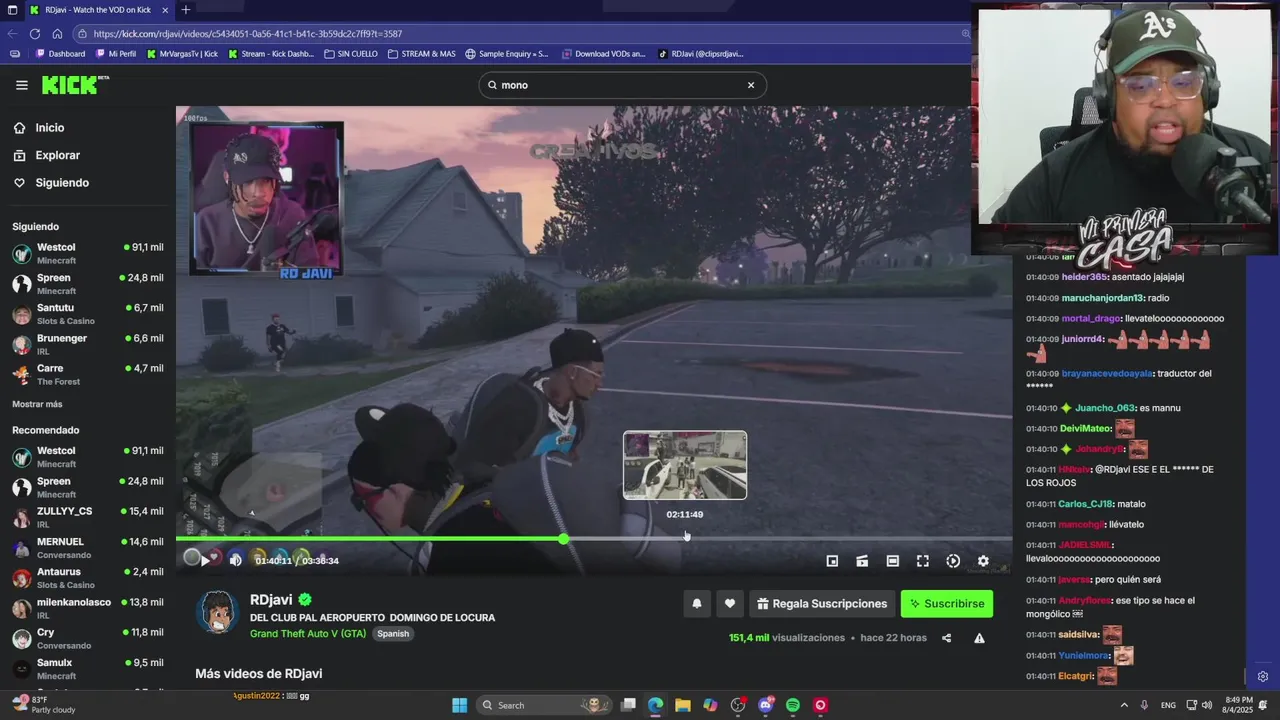
Task: Open Mi Perfil bookmark
Action: (116, 54)
